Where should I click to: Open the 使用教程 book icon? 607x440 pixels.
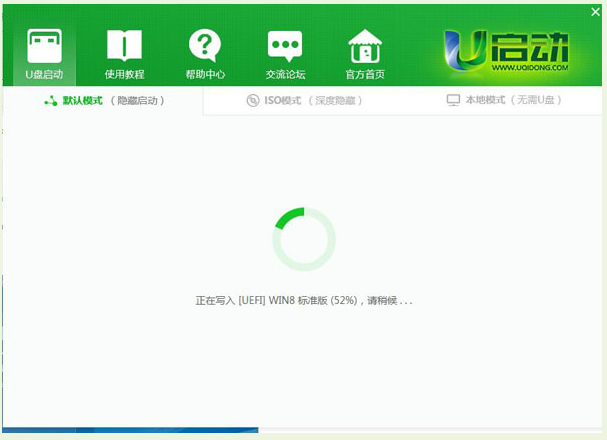click(x=124, y=46)
